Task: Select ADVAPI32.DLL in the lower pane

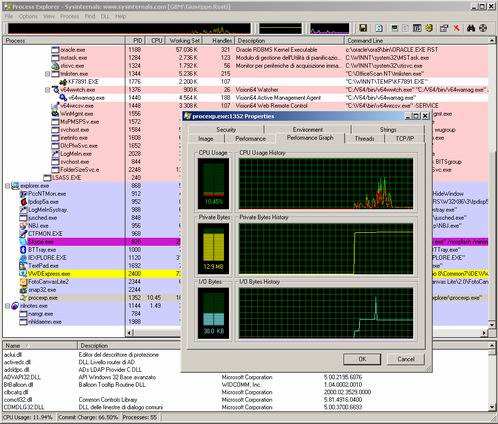Action: (22, 377)
